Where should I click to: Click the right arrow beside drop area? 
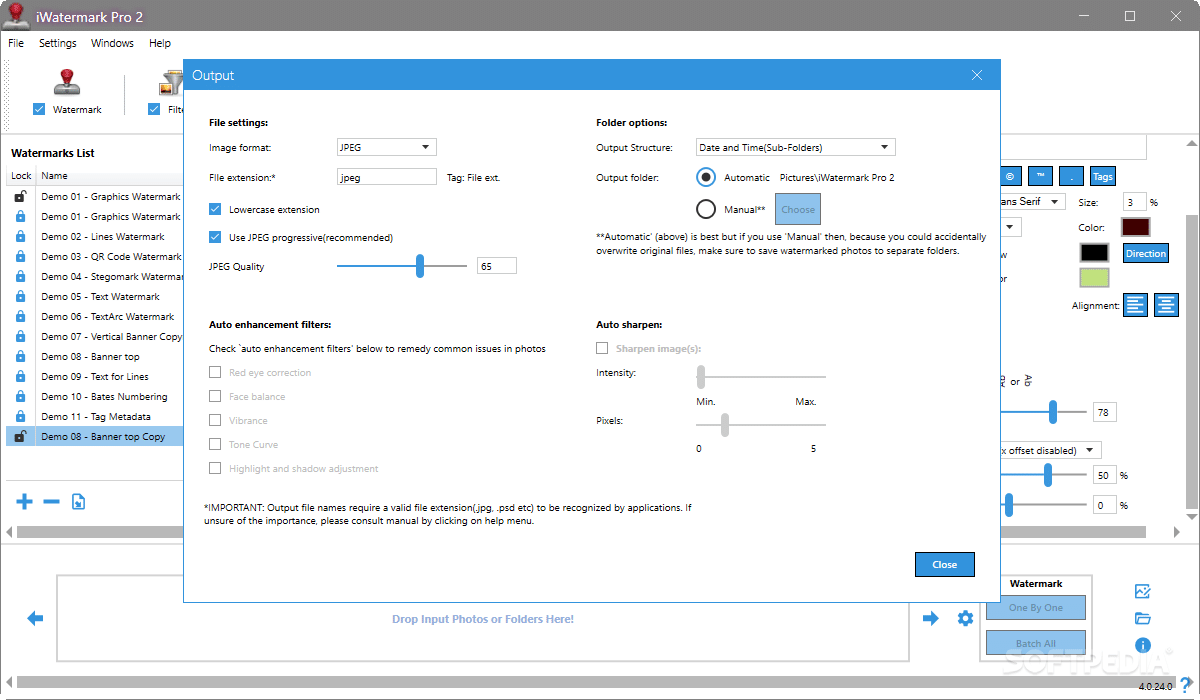931,619
